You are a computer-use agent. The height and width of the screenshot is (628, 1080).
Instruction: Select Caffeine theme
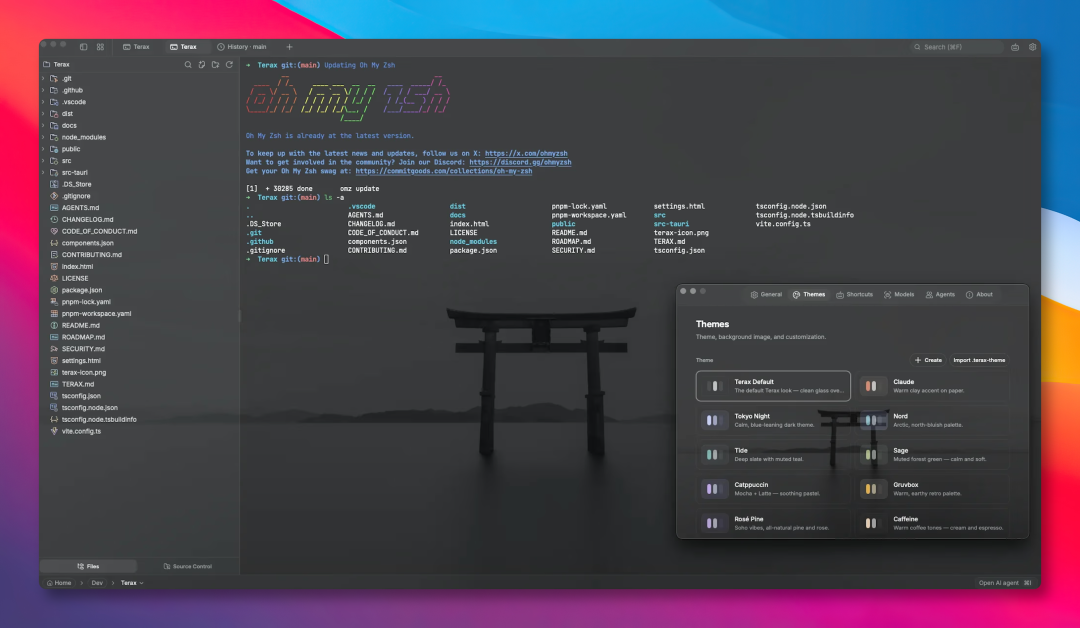933,523
